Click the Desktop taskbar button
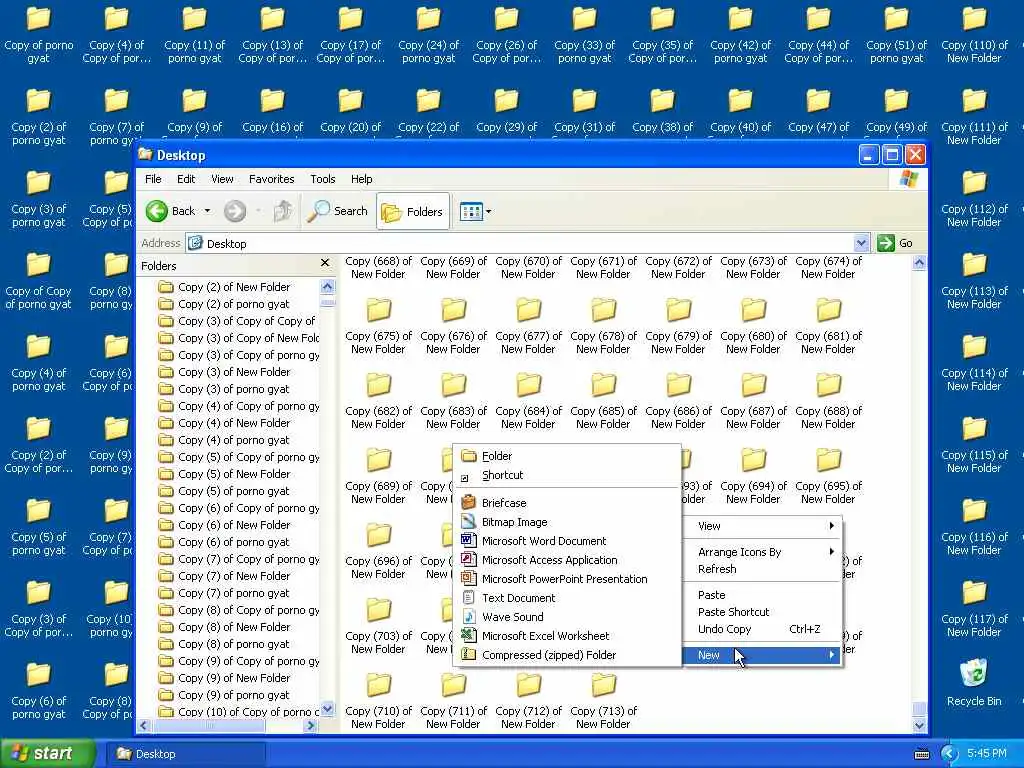Screen dimensions: 1024x768 click(185, 754)
